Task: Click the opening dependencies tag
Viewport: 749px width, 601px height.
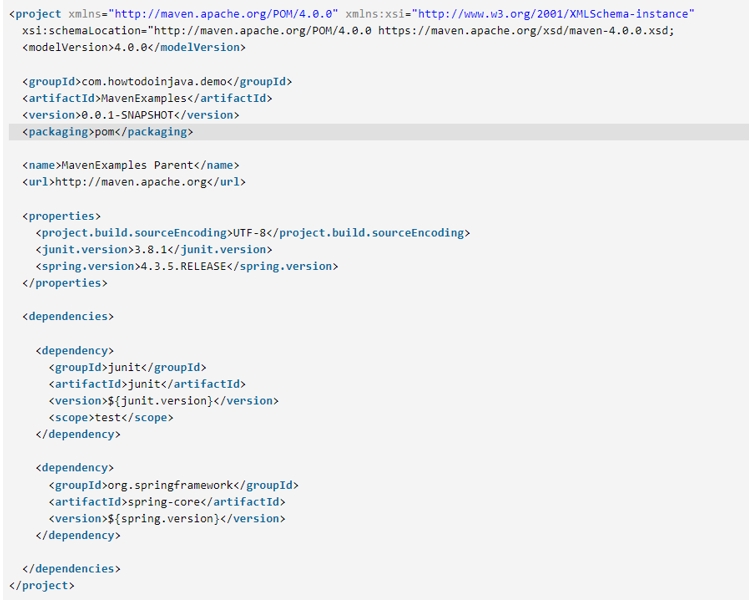Action: tap(68, 316)
